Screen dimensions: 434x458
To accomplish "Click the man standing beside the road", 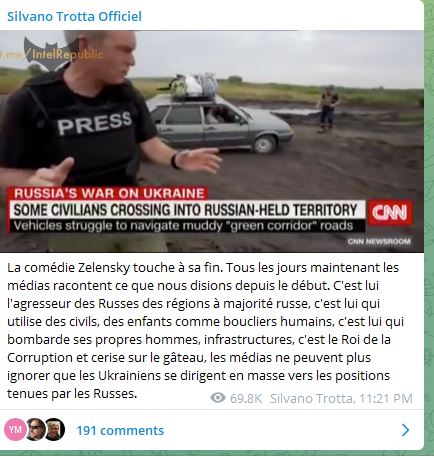I will tap(327, 109).
